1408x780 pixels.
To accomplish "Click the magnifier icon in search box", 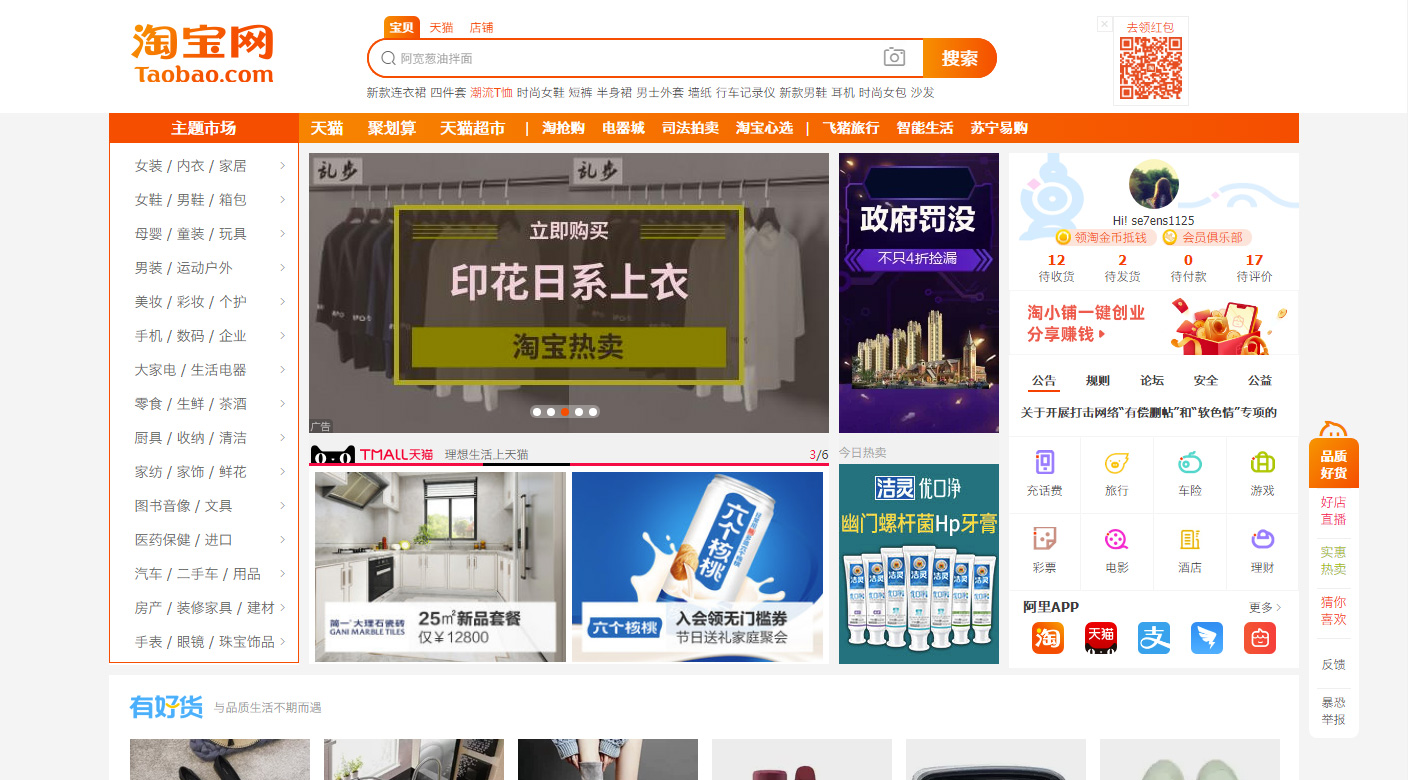I will 388,58.
